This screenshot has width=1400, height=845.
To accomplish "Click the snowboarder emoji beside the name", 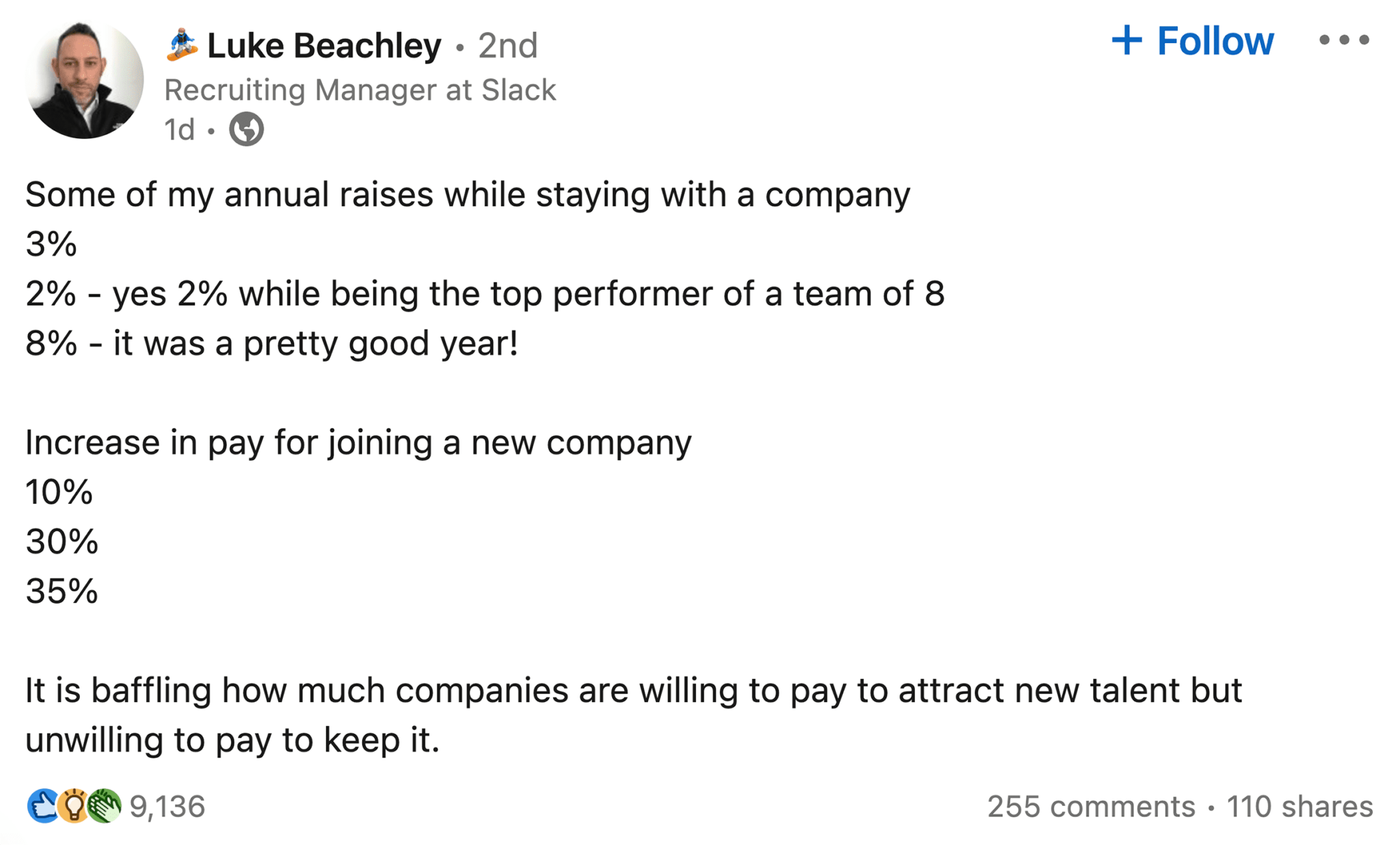I will (x=182, y=45).
